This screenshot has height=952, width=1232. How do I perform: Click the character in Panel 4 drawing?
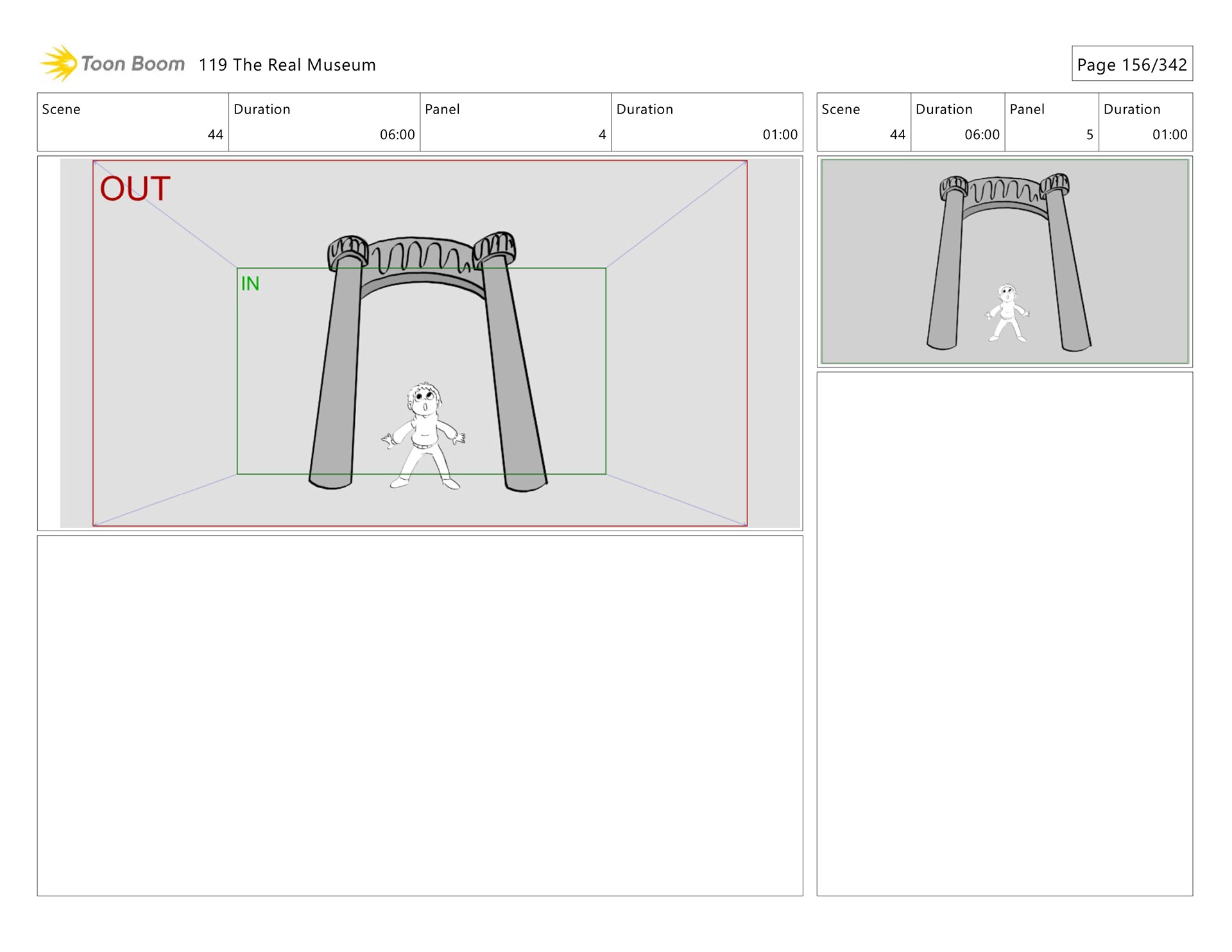coord(424,435)
